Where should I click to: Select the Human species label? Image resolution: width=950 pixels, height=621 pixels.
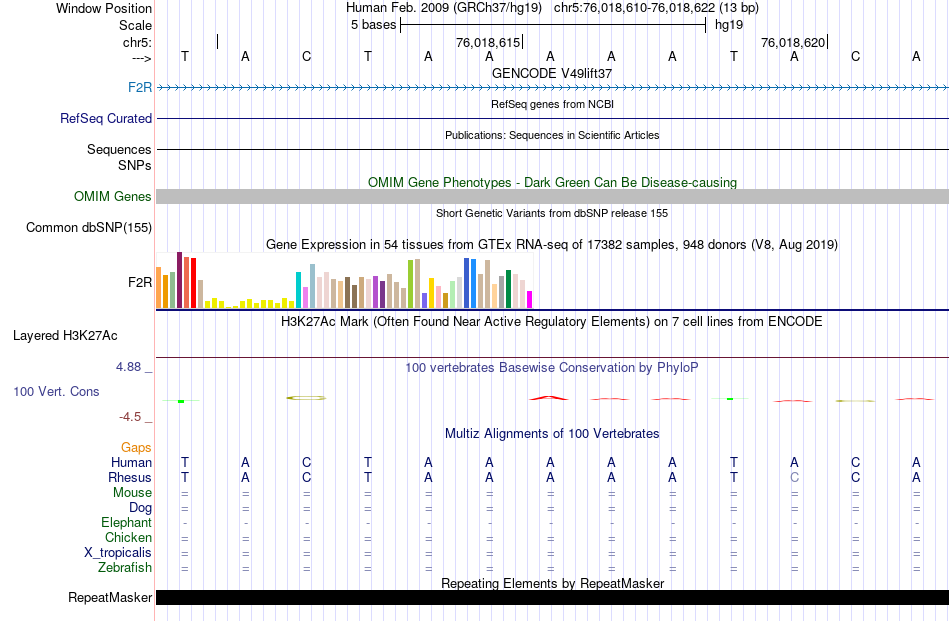coord(131,462)
